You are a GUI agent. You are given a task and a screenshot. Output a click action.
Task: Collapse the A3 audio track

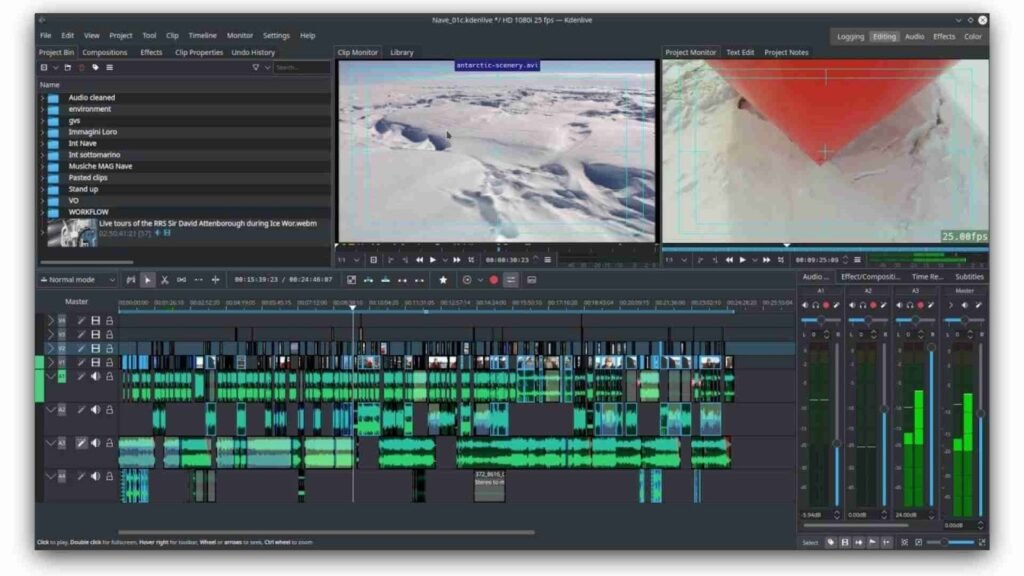point(52,442)
